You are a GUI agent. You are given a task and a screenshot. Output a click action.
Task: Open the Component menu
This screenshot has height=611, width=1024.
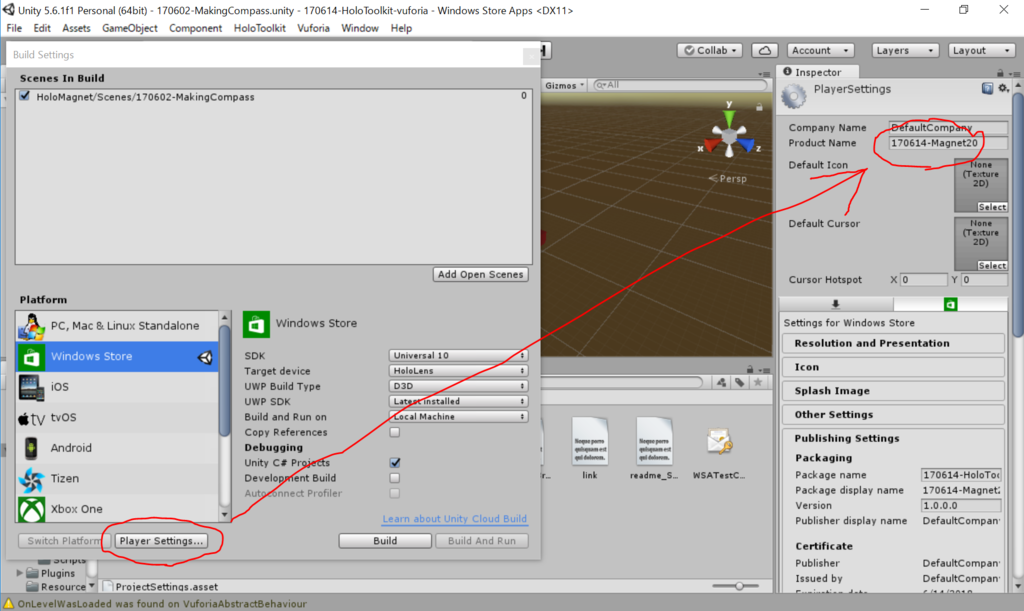[195, 28]
